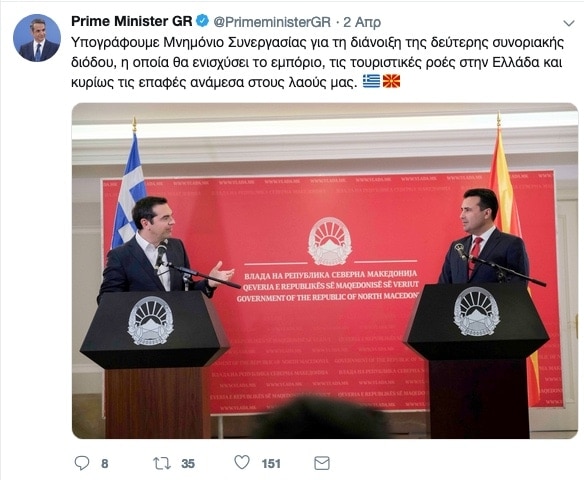Viewport: 584px width, 480px height.
Task: Open the @PrimeministerGR handle link
Action: pyautogui.click(x=272, y=22)
